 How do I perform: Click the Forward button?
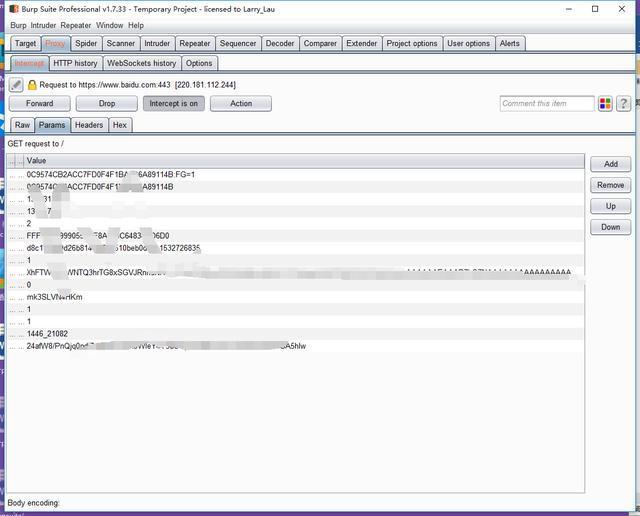click(x=40, y=104)
